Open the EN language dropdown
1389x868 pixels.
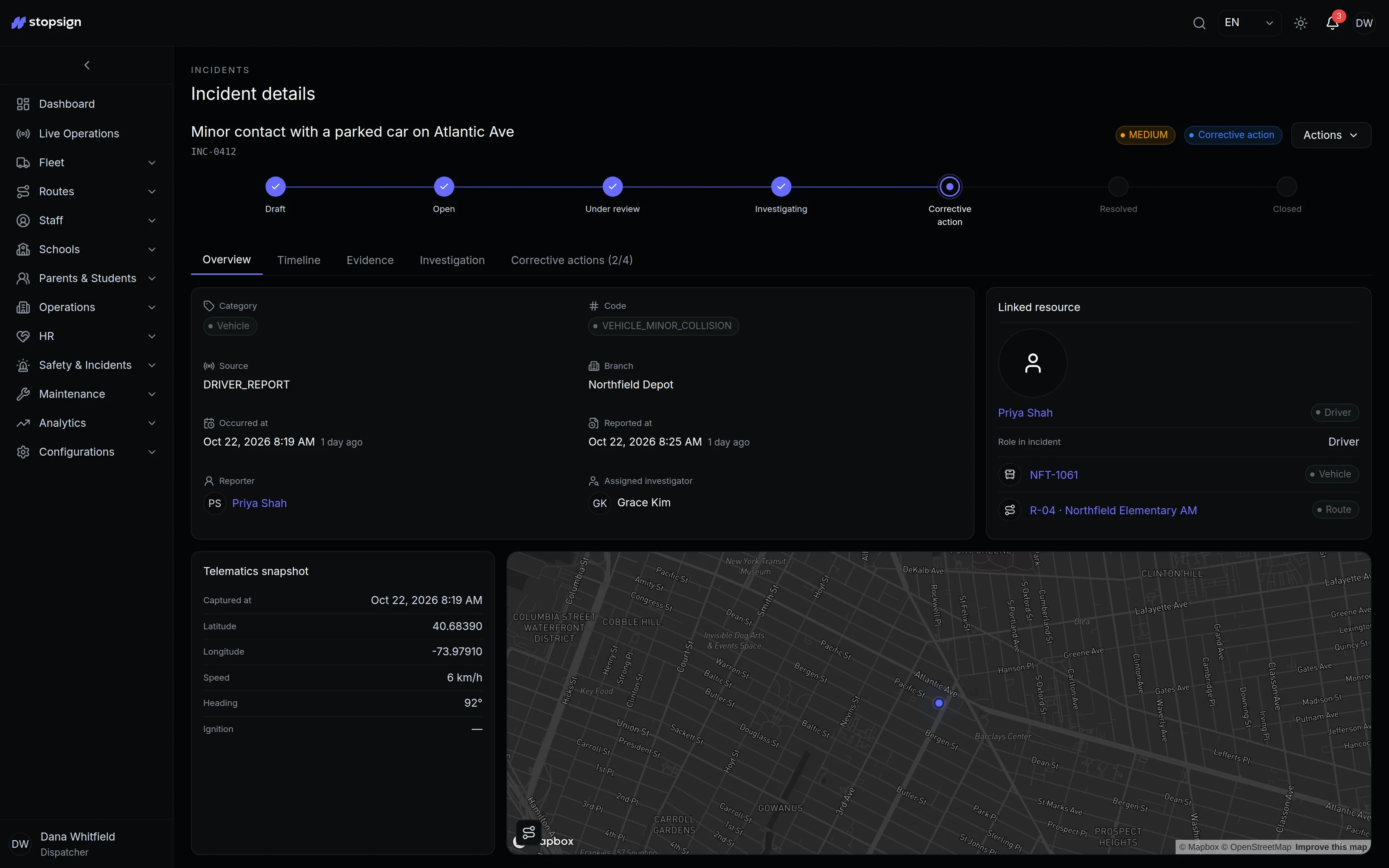1250,23
